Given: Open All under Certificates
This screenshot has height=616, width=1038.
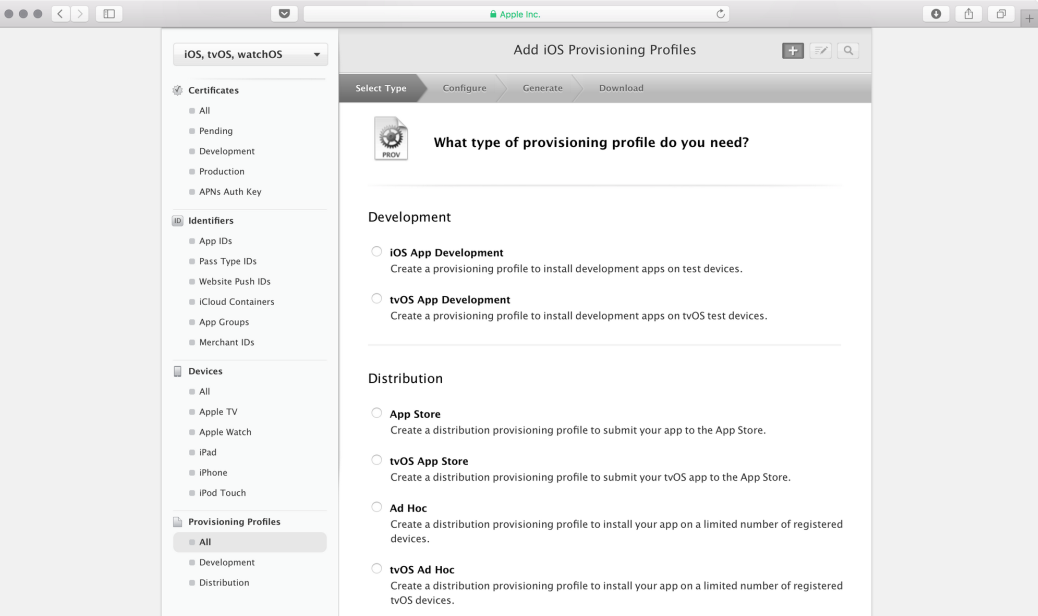Looking at the screenshot, I should 205,110.
